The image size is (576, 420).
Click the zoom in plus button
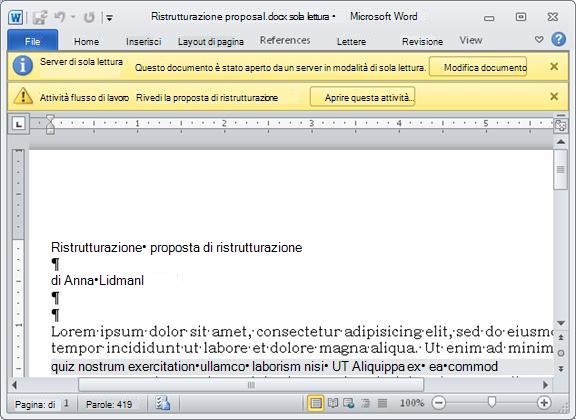point(544,403)
